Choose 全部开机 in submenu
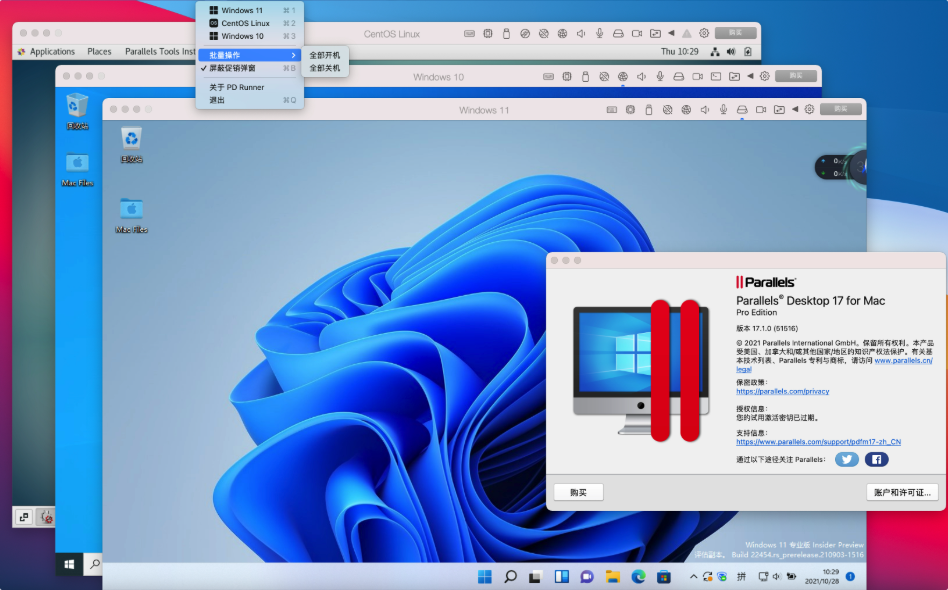The image size is (948, 590). tap(325, 55)
